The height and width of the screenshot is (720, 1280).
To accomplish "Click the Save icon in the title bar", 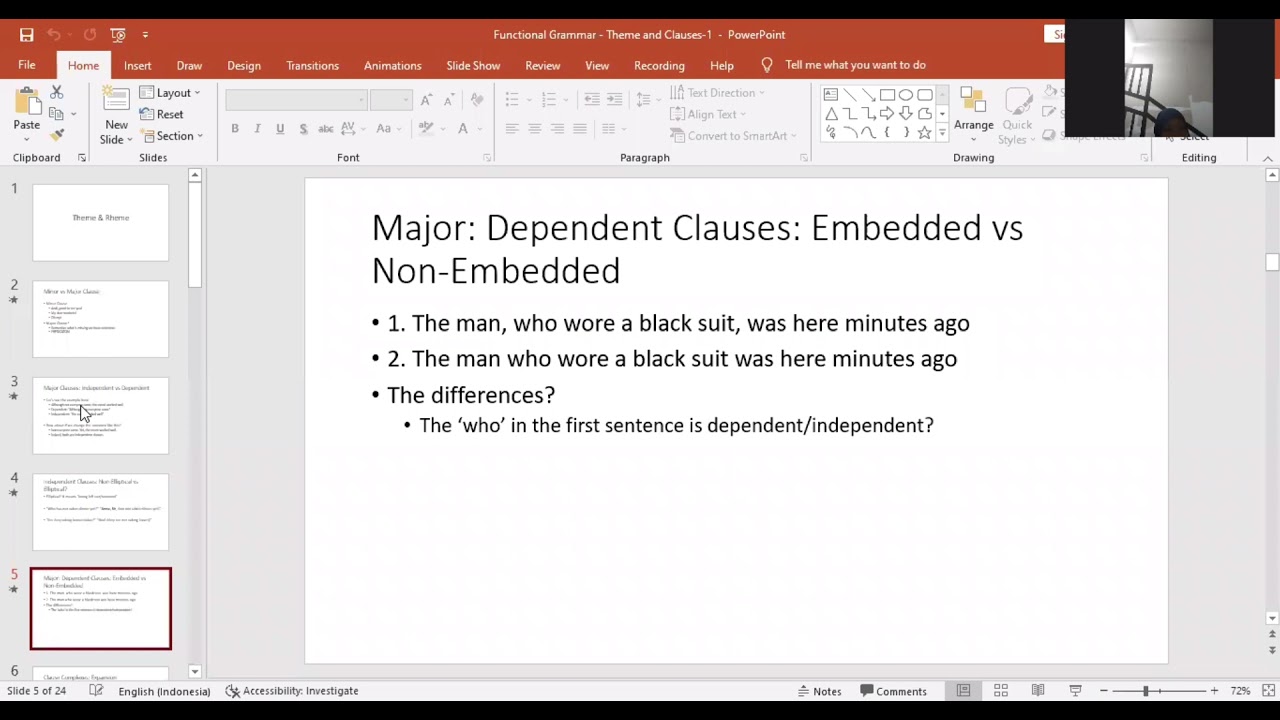I will pos(27,35).
